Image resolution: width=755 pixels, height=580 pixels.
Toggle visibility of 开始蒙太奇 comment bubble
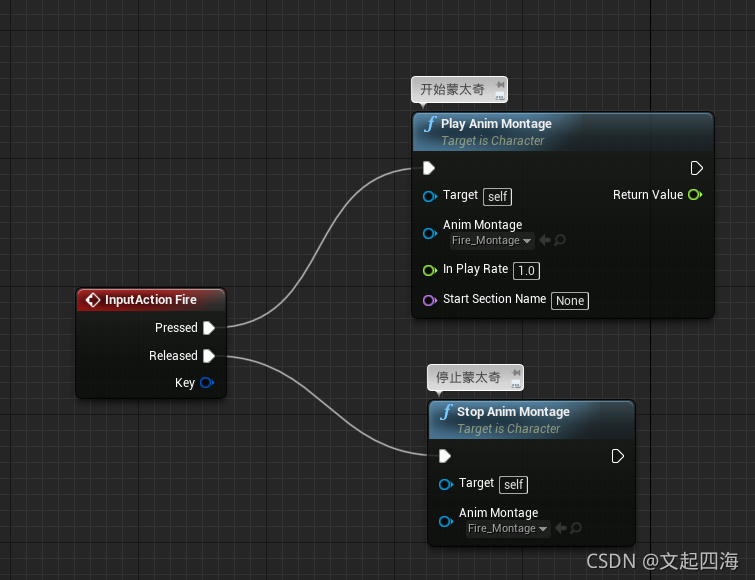click(x=500, y=96)
